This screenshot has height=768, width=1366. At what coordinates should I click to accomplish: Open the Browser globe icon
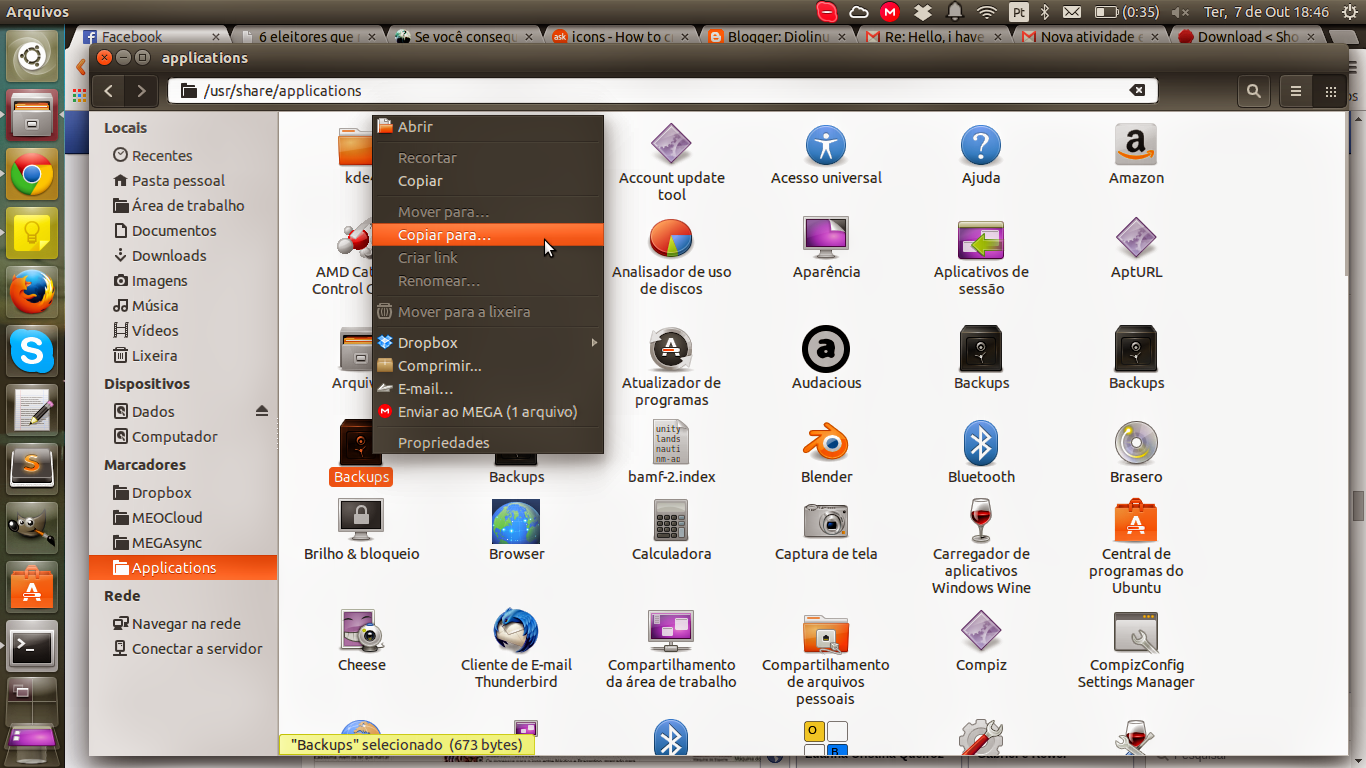[x=516, y=520]
